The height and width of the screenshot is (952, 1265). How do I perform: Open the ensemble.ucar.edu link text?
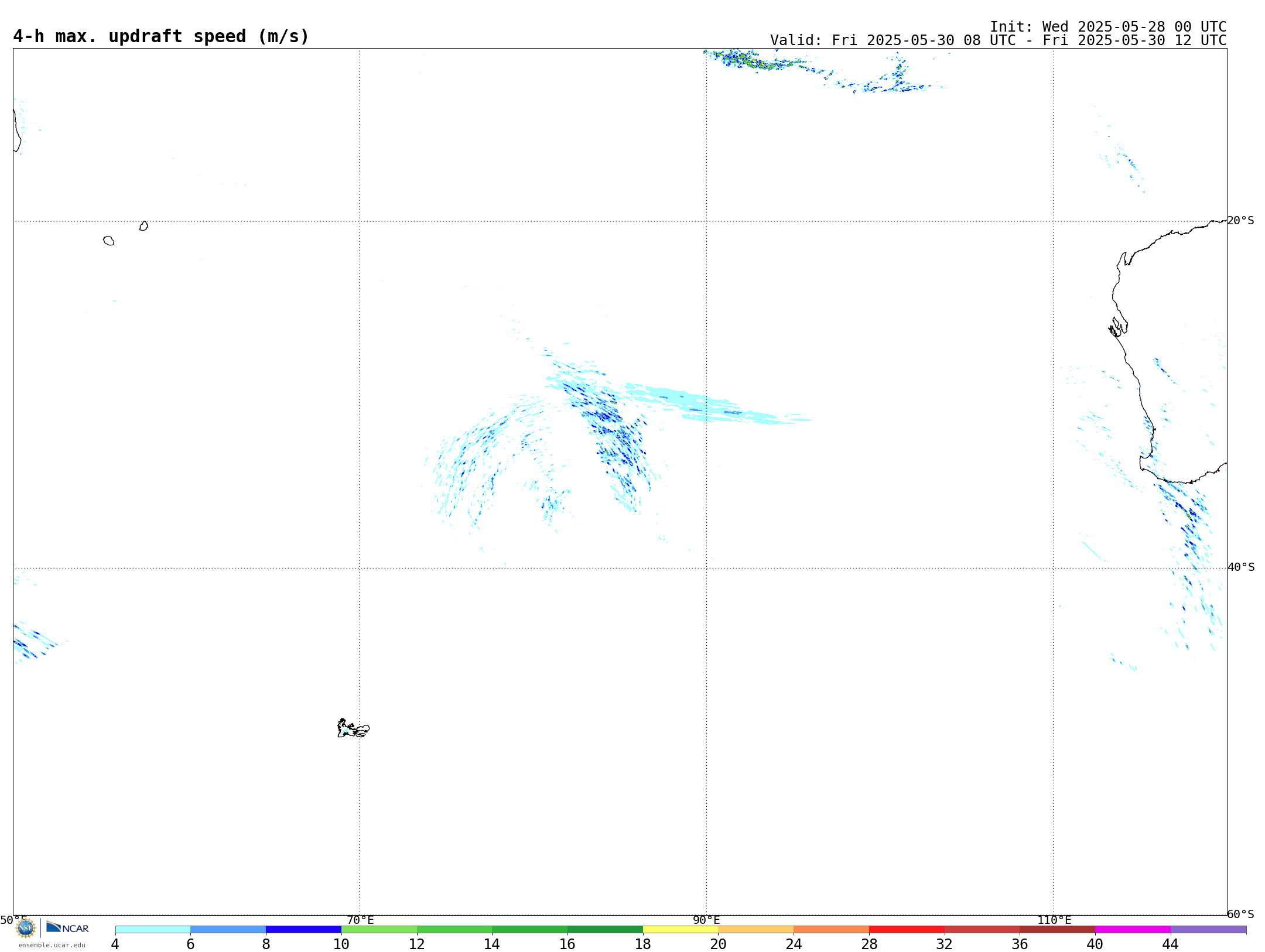point(52,945)
